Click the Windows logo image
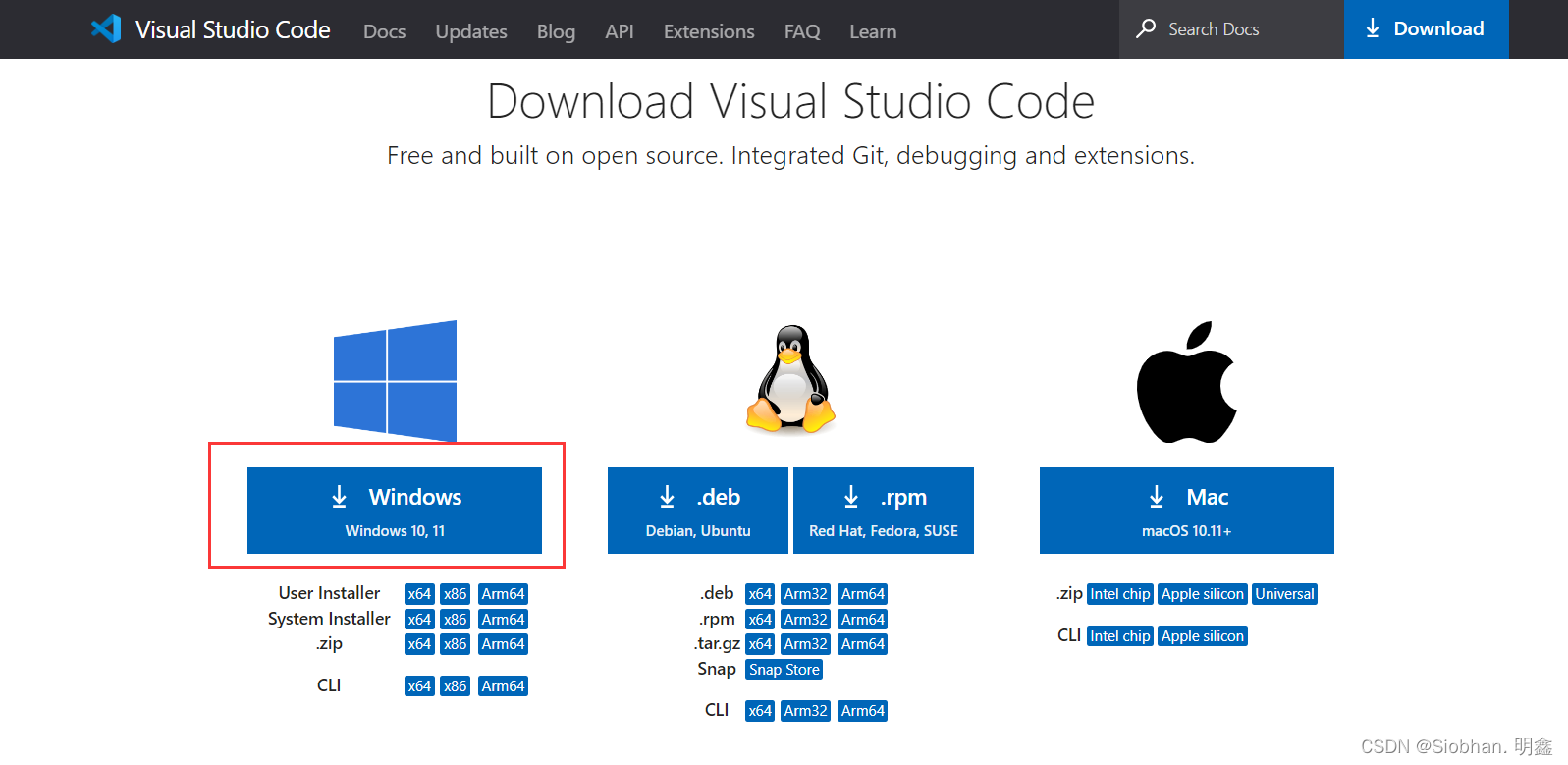Image resolution: width=1568 pixels, height=765 pixels. tap(395, 380)
